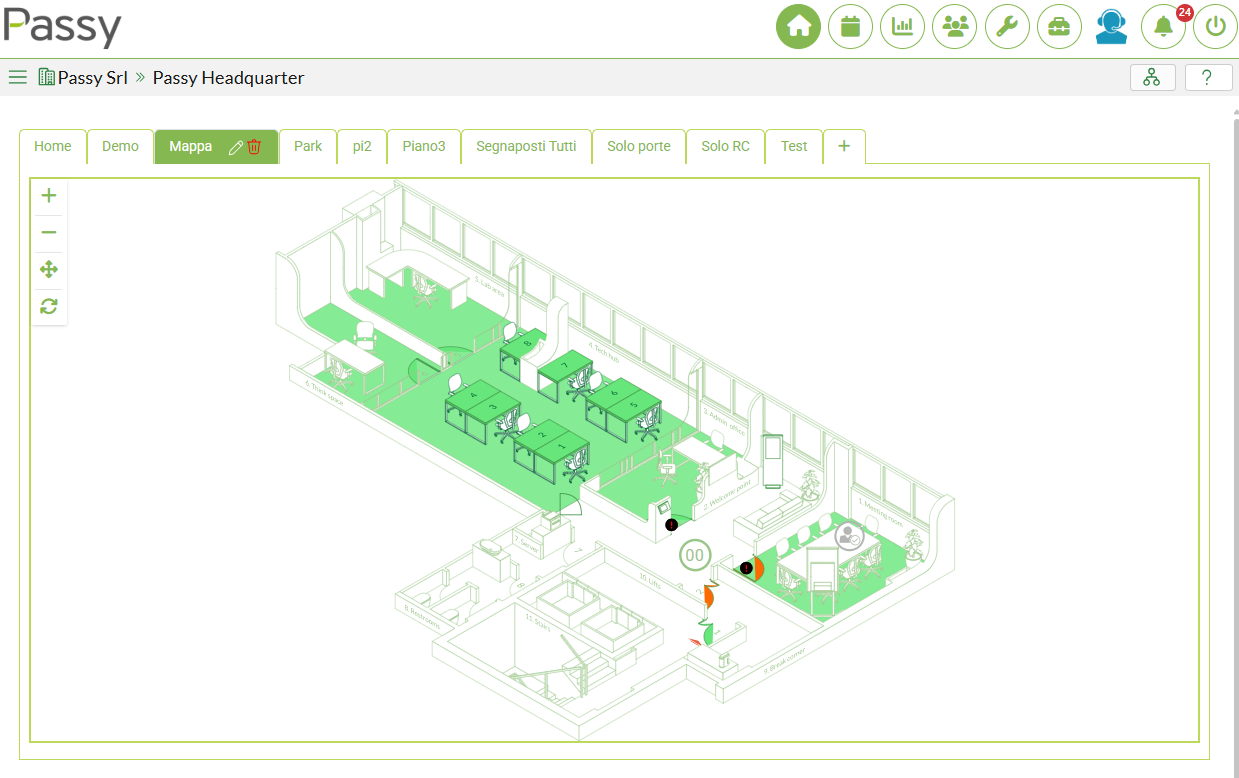Click the power logout icon
This screenshot has height=778, width=1239.
(x=1215, y=27)
